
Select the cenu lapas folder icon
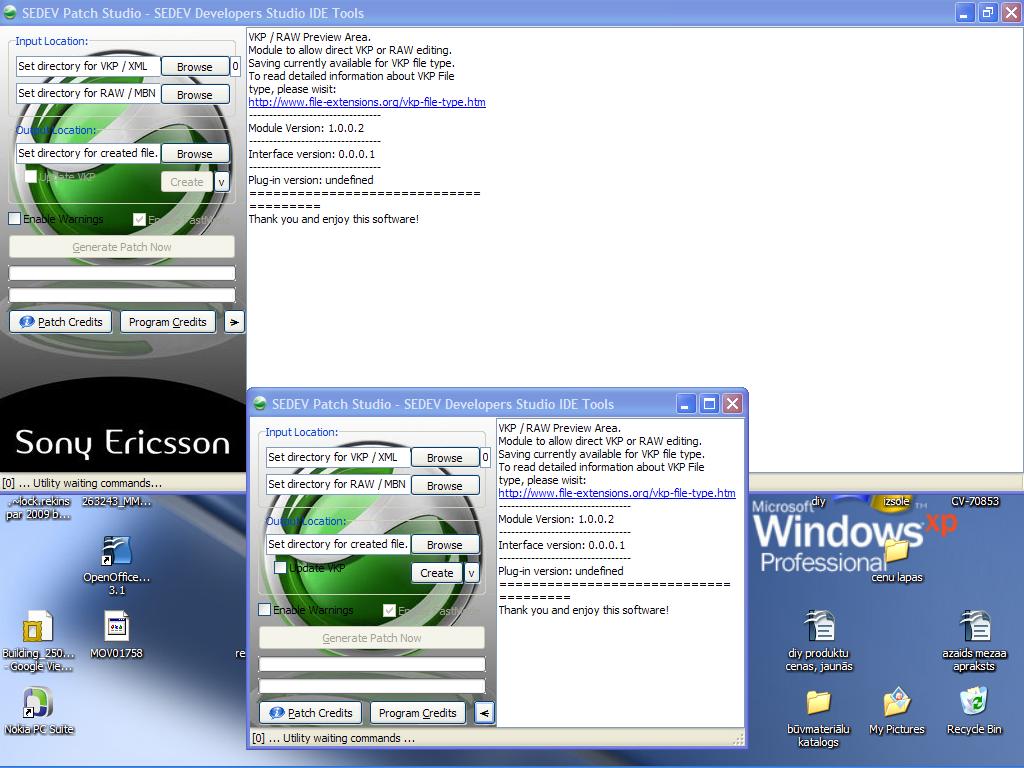pos(897,551)
